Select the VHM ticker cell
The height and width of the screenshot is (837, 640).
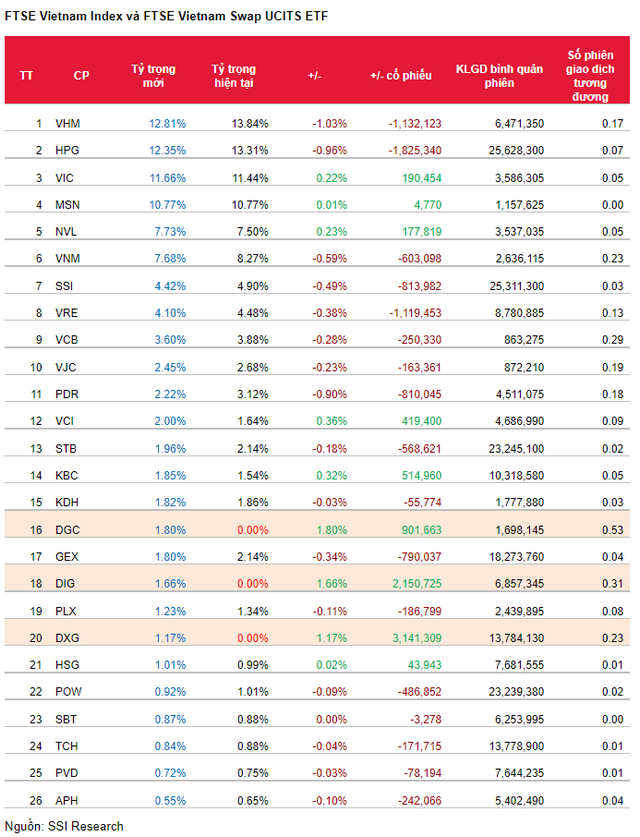click(x=67, y=124)
